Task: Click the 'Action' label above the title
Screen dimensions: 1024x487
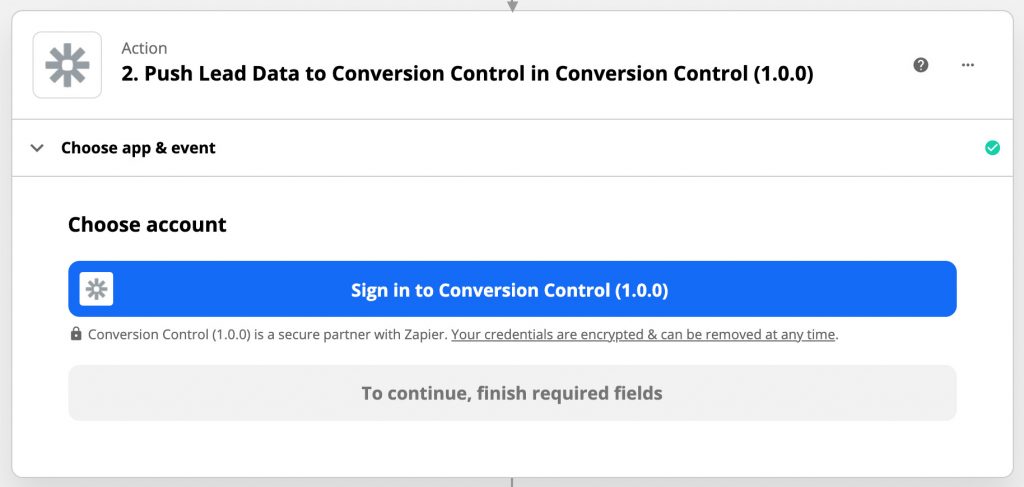Action: 144,48
